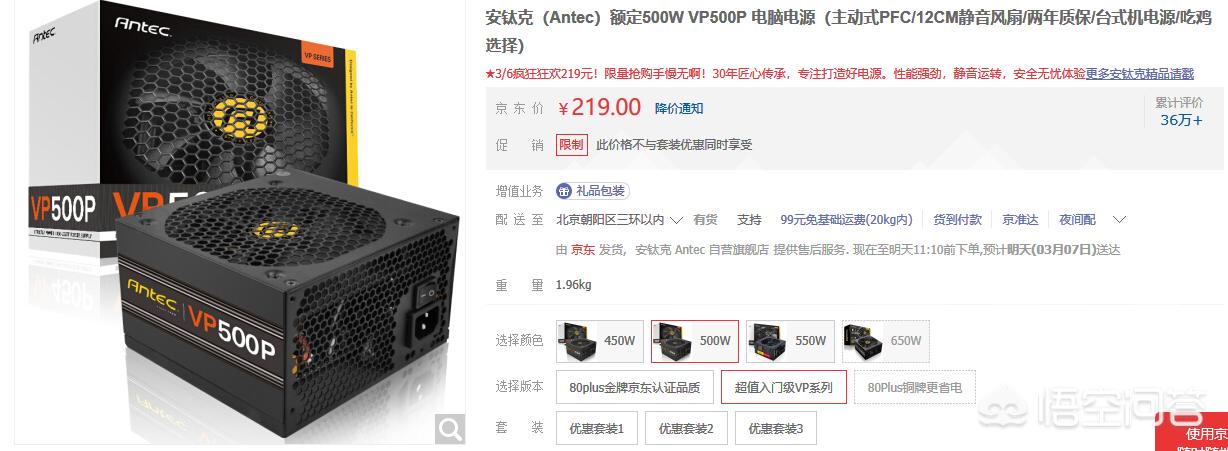Select the 优惠套装1 bundle option
Viewport: 1228px width, 451px height.
click(598, 428)
